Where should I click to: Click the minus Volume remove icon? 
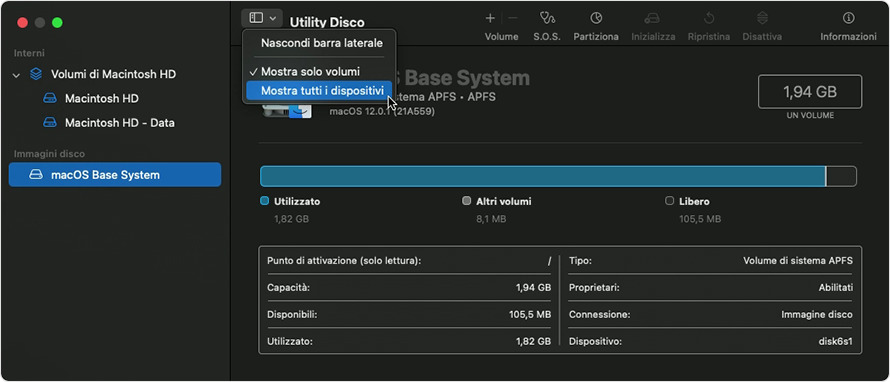pyautogui.click(x=513, y=19)
